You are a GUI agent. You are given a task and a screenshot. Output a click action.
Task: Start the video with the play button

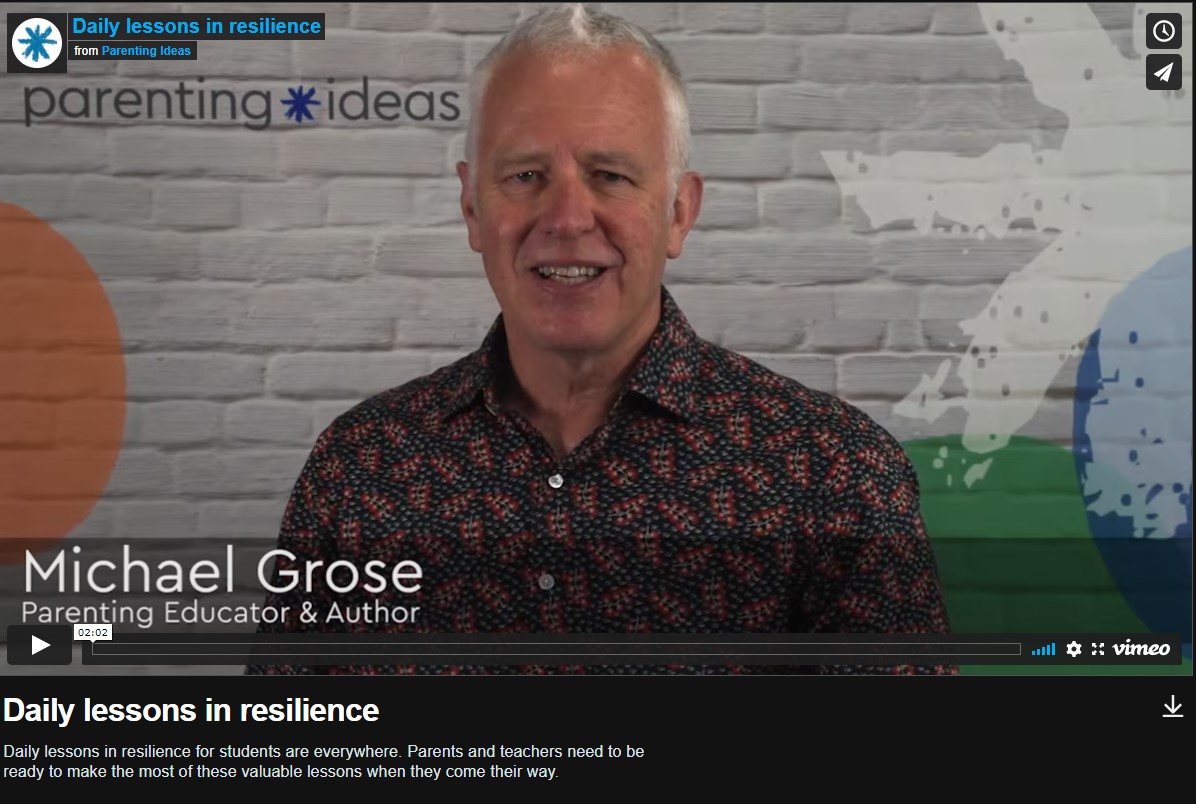pyautogui.click(x=40, y=645)
